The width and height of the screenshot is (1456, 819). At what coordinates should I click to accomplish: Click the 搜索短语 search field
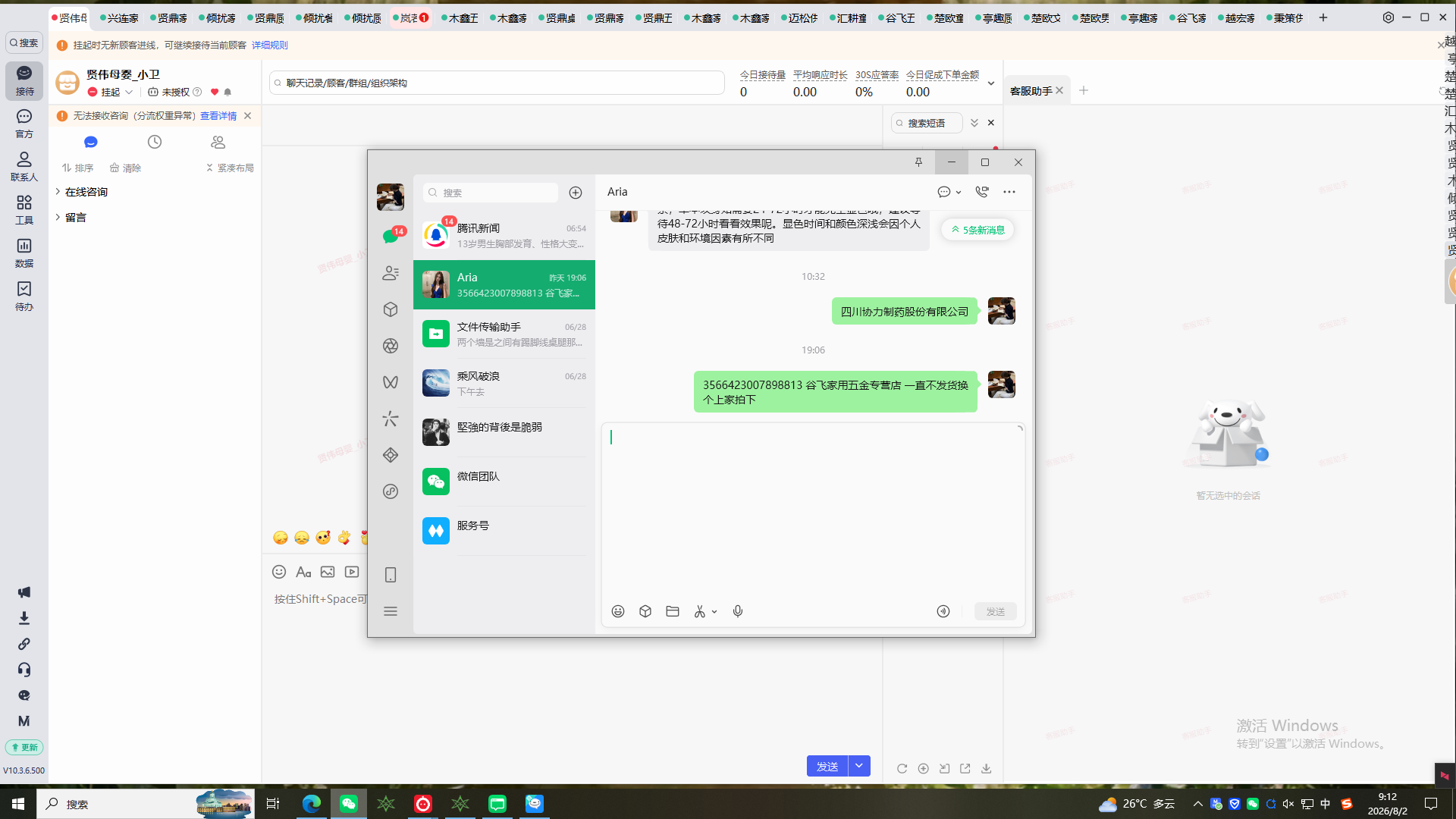coord(927,123)
